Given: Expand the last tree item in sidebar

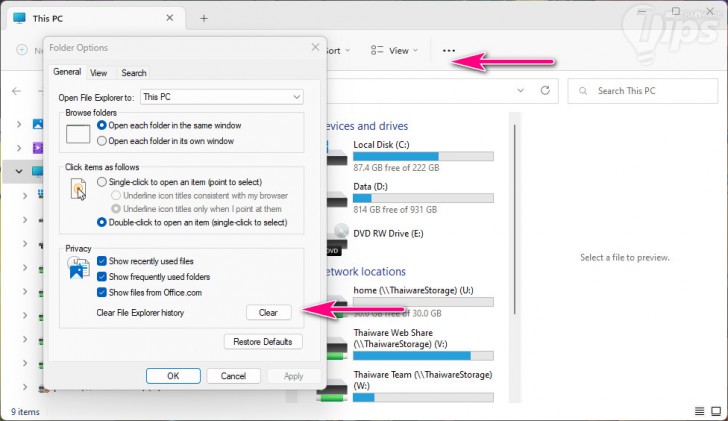Looking at the screenshot, I should point(25,387).
